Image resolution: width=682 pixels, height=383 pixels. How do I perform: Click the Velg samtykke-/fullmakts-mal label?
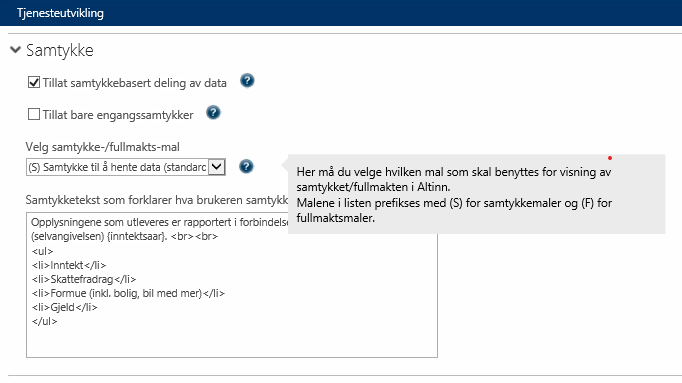103,147
